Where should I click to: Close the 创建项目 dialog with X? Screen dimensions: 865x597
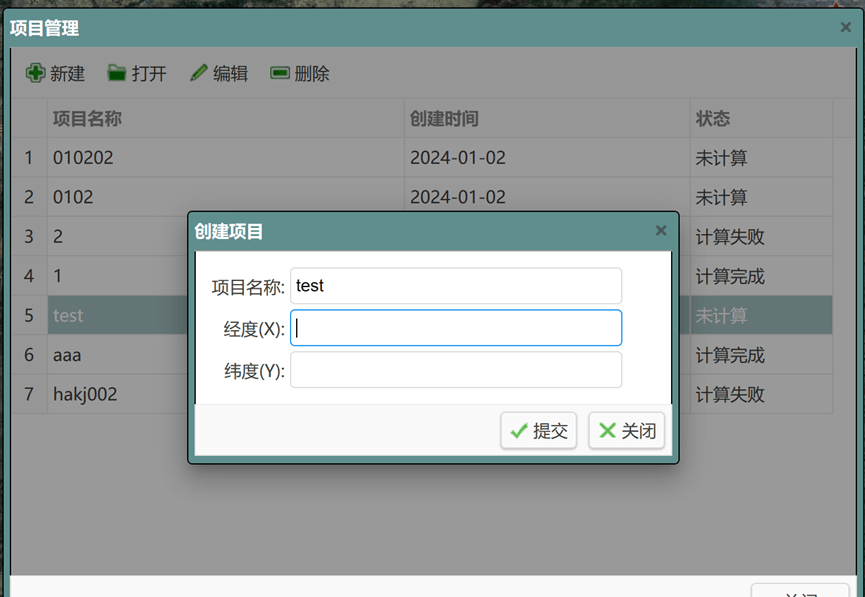[660, 230]
